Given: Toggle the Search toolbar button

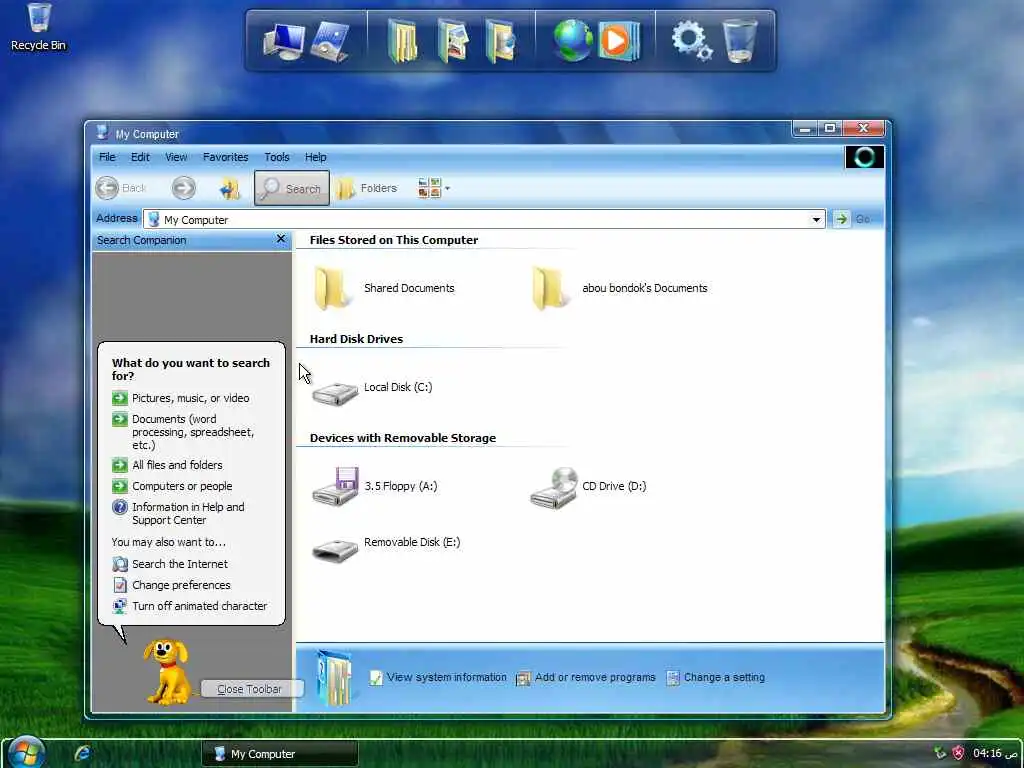Looking at the screenshot, I should (x=292, y=188).
